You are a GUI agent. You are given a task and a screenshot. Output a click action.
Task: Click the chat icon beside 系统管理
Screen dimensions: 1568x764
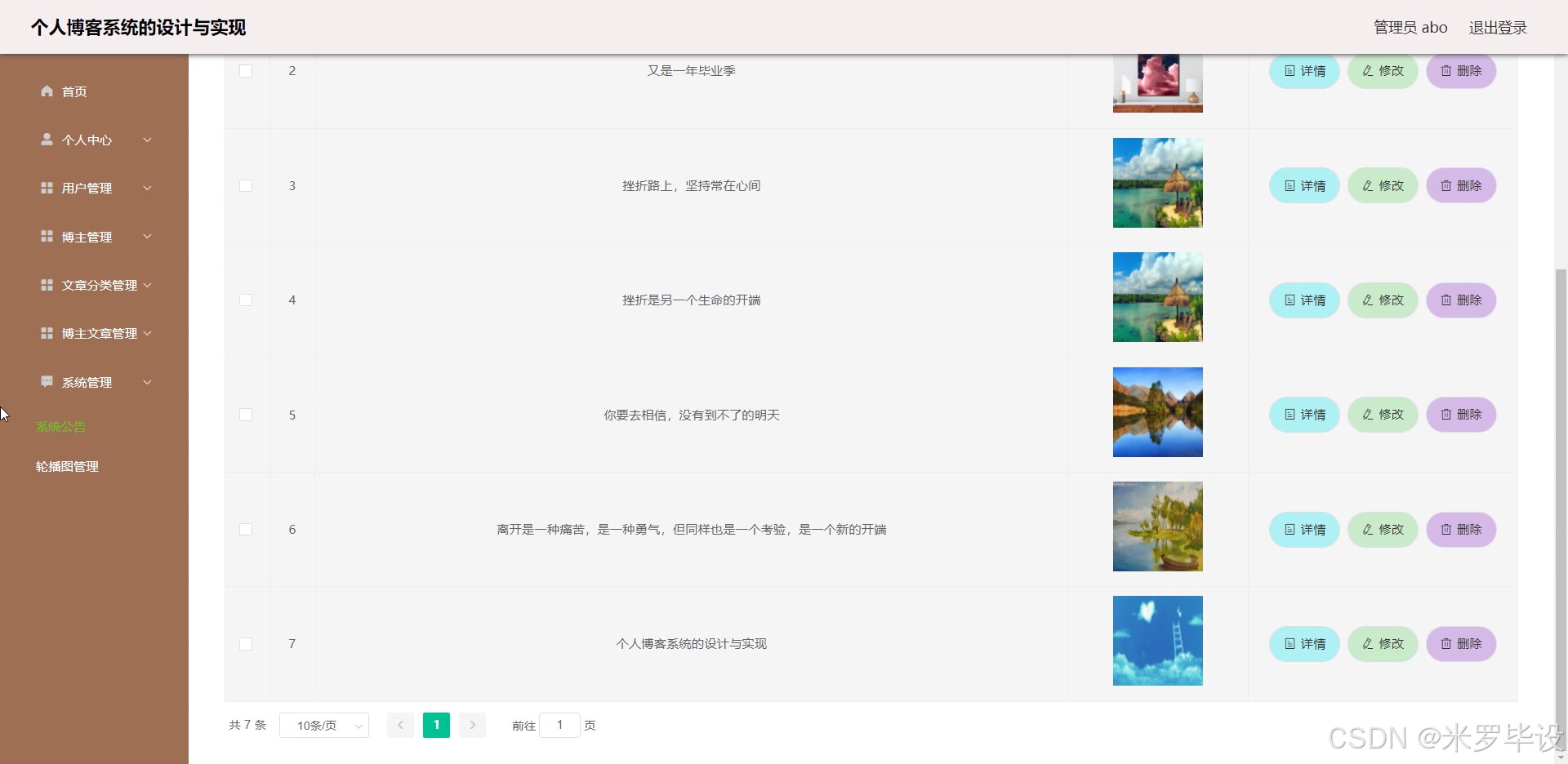[x=47, y=382]
